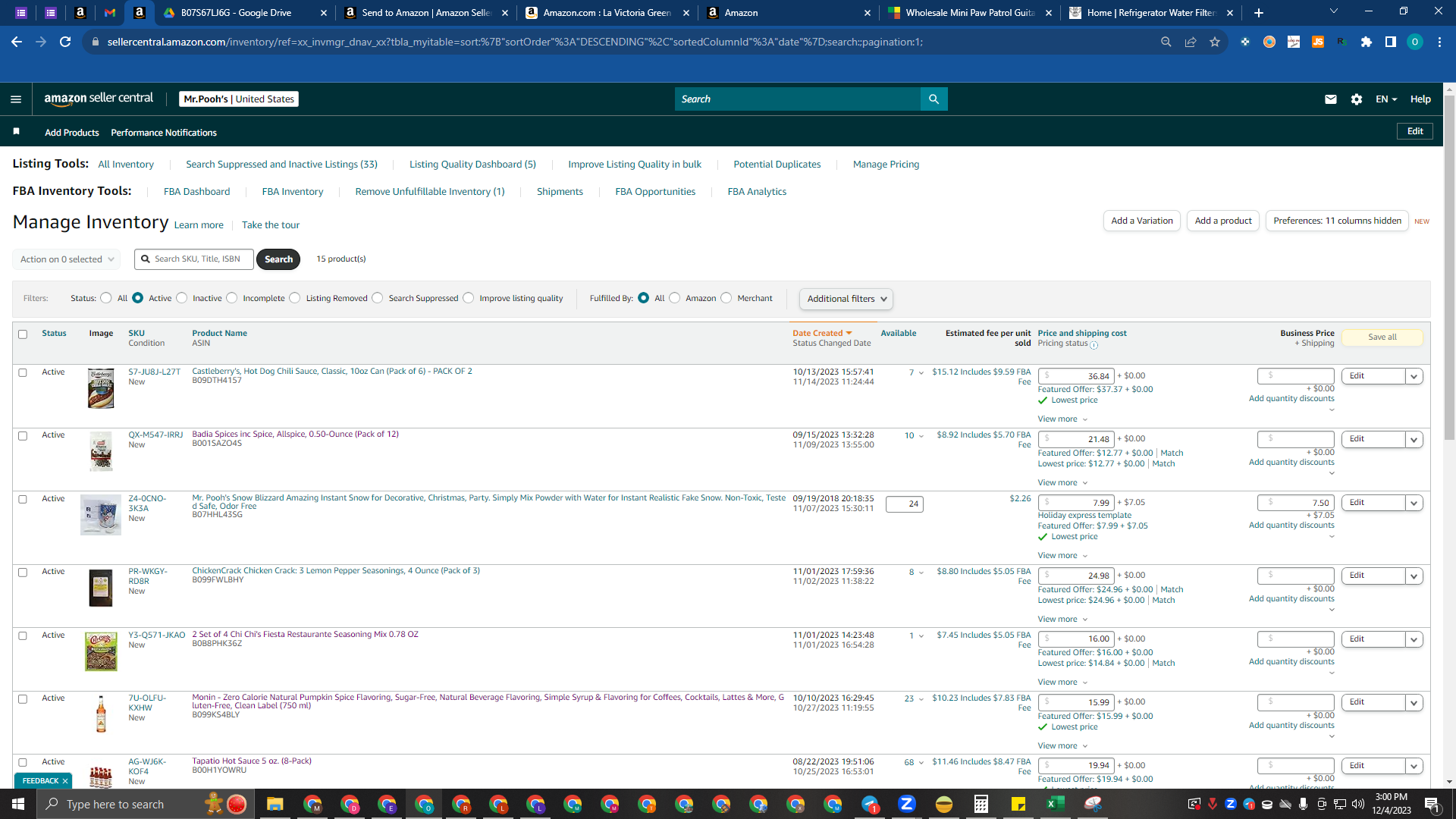Click the Search SKU, Title, ISBN field
Image resolution: width=1456 pixels, height=819 pixels.
click(195, 259)
